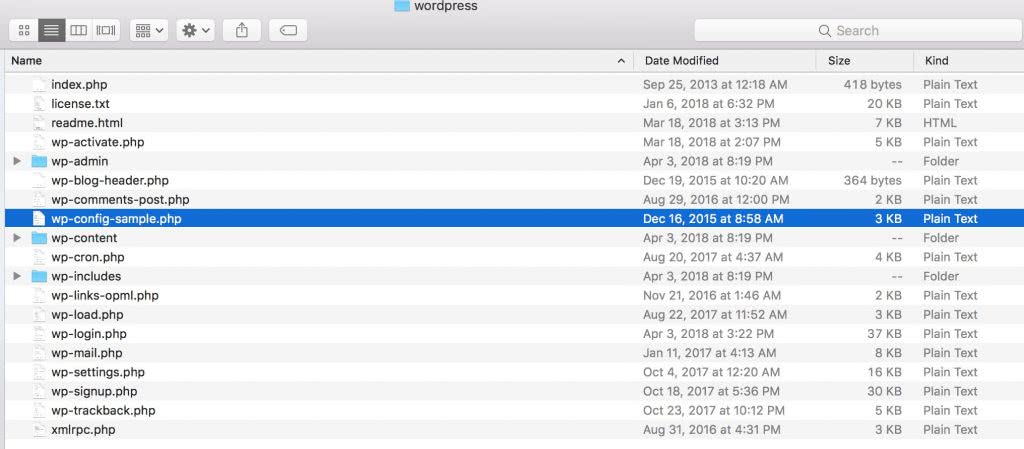Image resolution: width=1024 pixels, height=449 pixels.
Task: Select the xmlrpc.php file name
Action: (x=84, y=429)
